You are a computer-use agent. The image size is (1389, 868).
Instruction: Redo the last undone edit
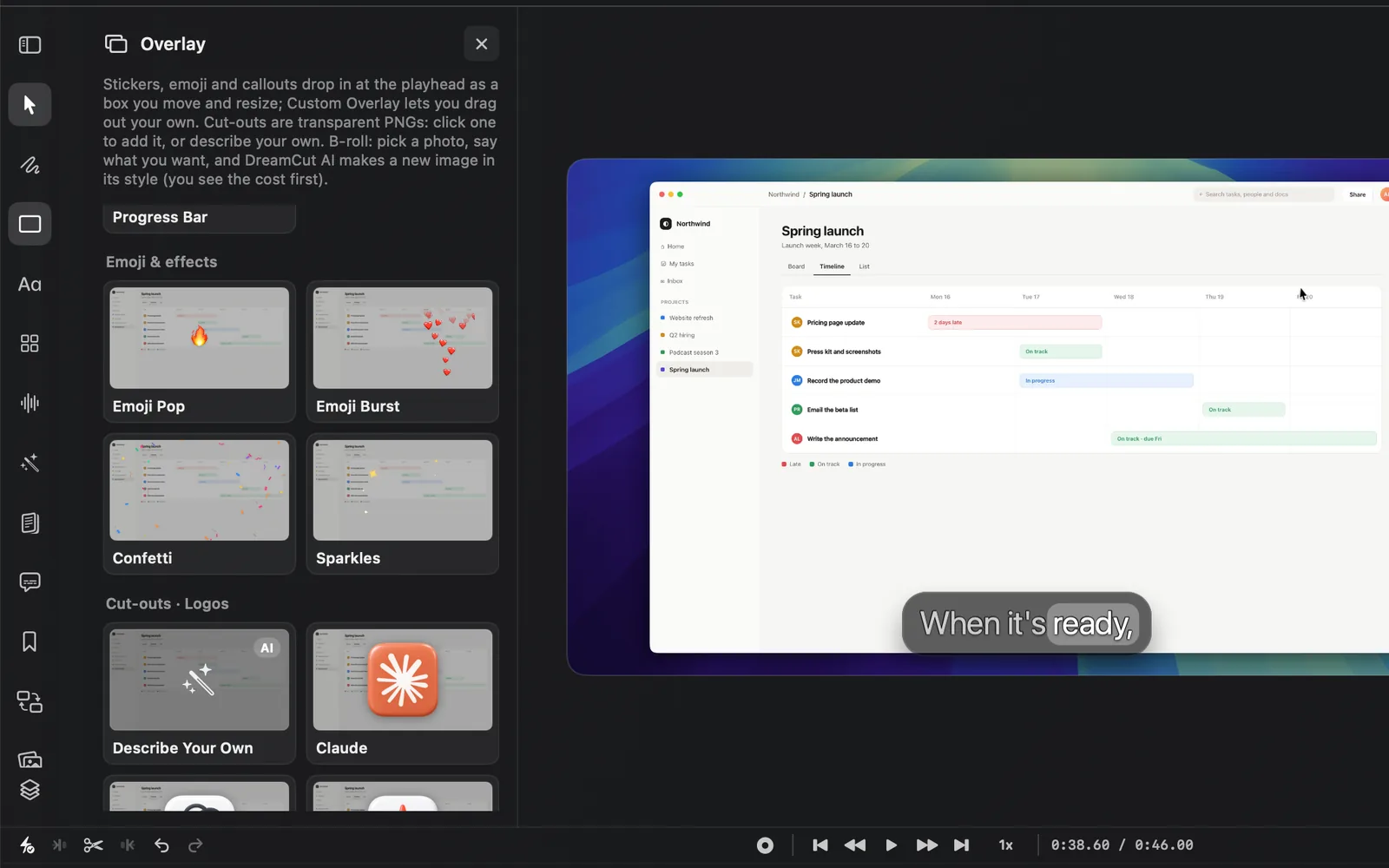[x=195, y=845]
